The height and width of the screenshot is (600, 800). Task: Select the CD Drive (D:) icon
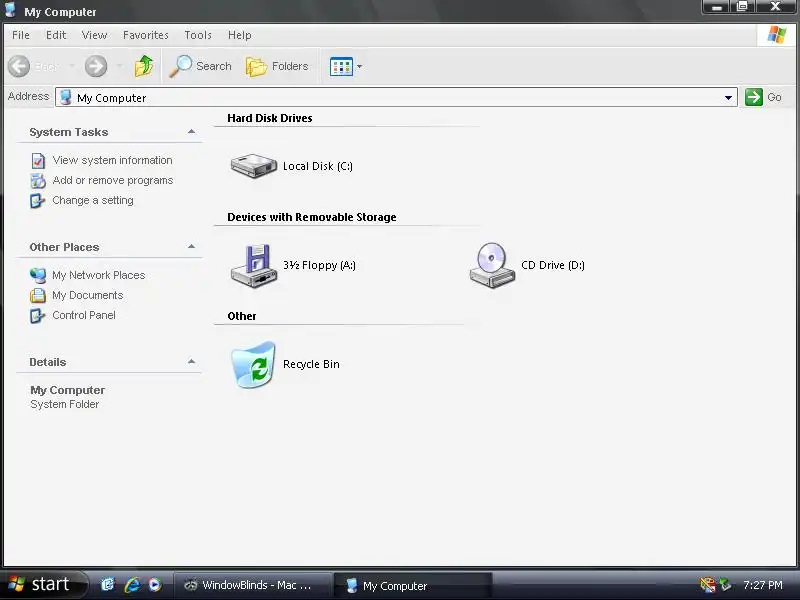click(492, 265)
